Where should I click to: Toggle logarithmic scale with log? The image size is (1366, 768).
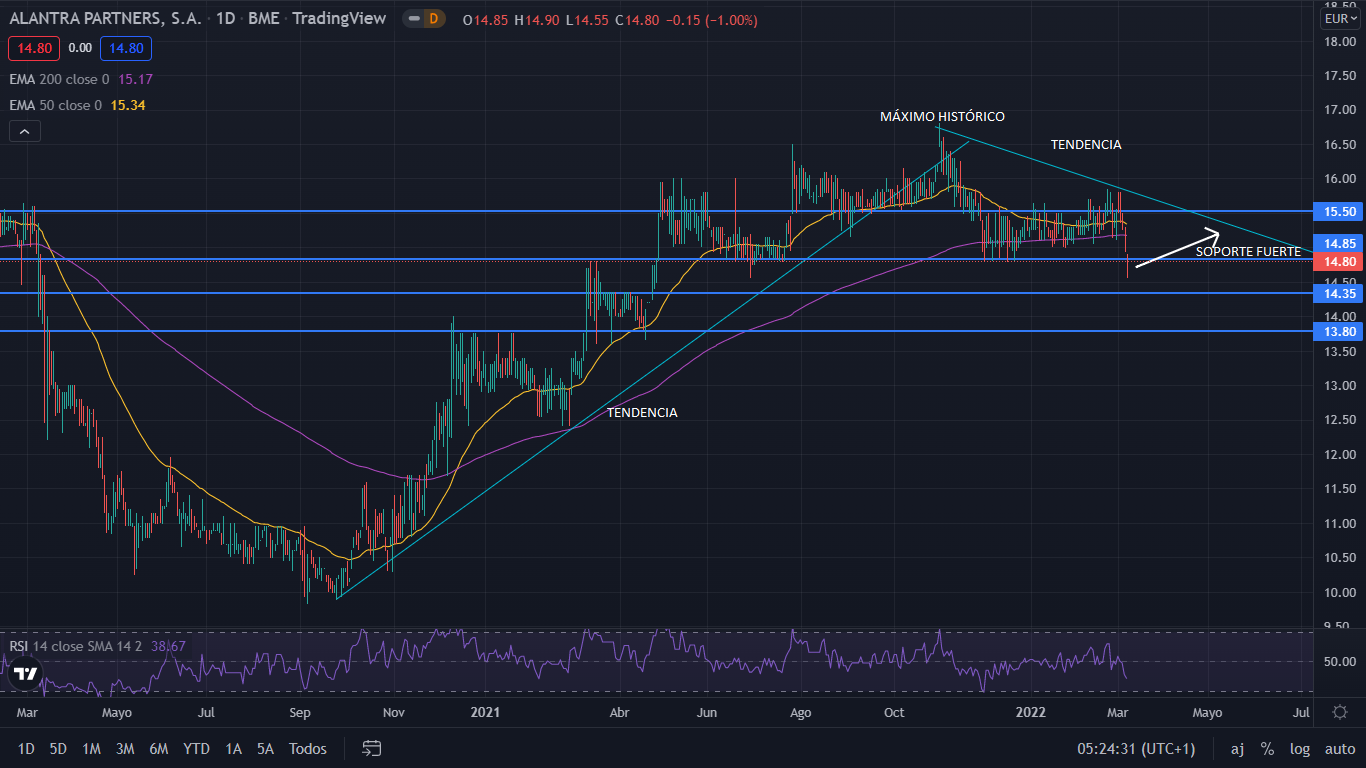(1300, 748)
